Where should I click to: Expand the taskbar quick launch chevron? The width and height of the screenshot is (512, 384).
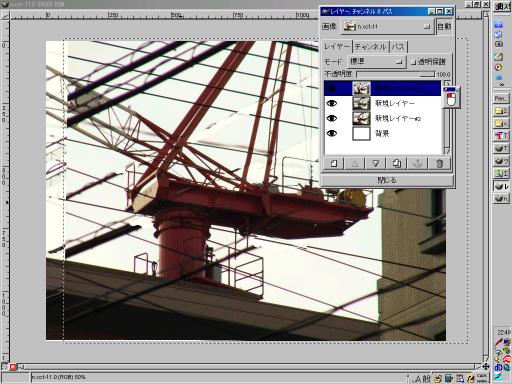[501, 85]
